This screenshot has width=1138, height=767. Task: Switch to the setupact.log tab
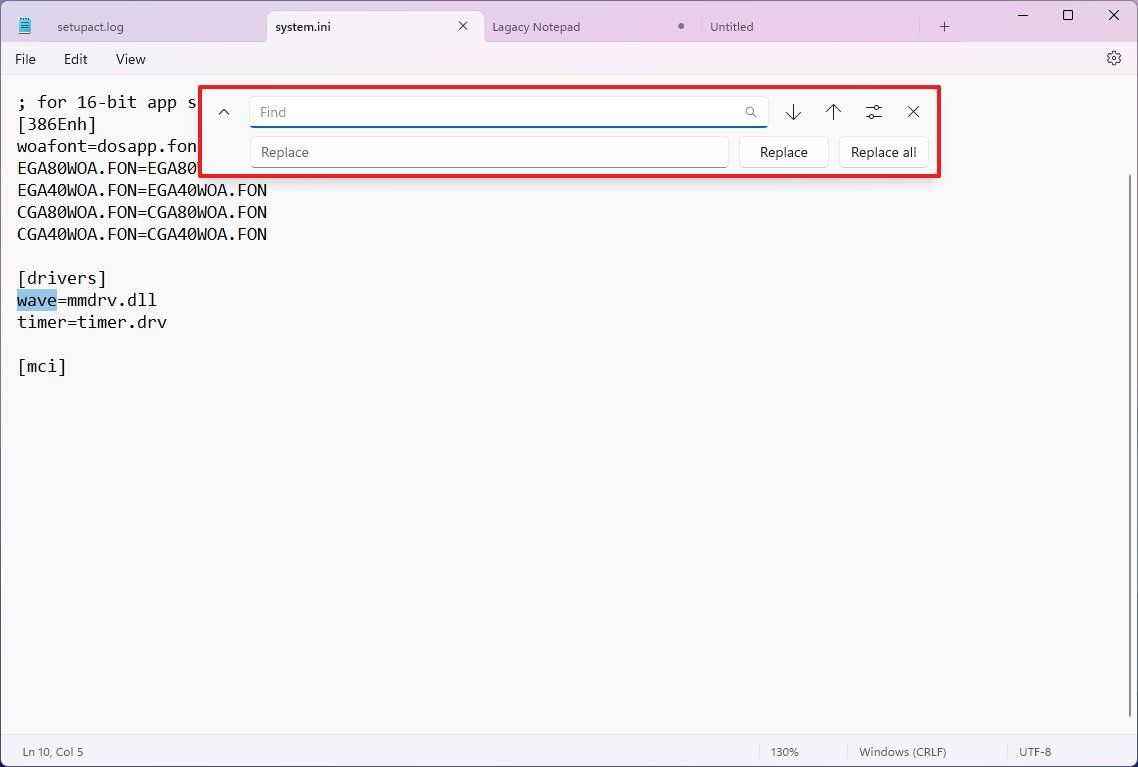pos(91,26)
